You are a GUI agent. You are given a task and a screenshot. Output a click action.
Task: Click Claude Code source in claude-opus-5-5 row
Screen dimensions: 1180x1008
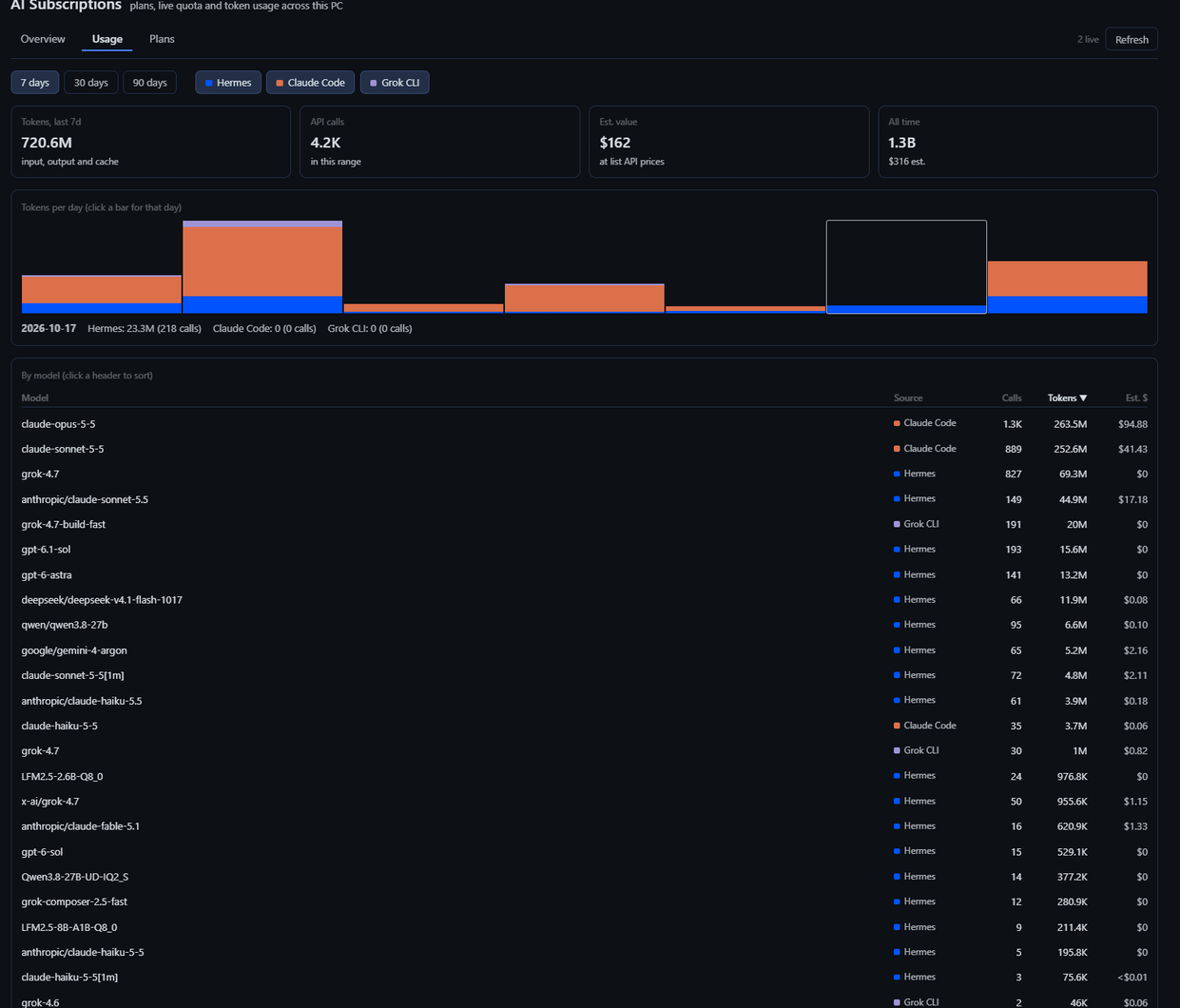(x=925, y=423)
